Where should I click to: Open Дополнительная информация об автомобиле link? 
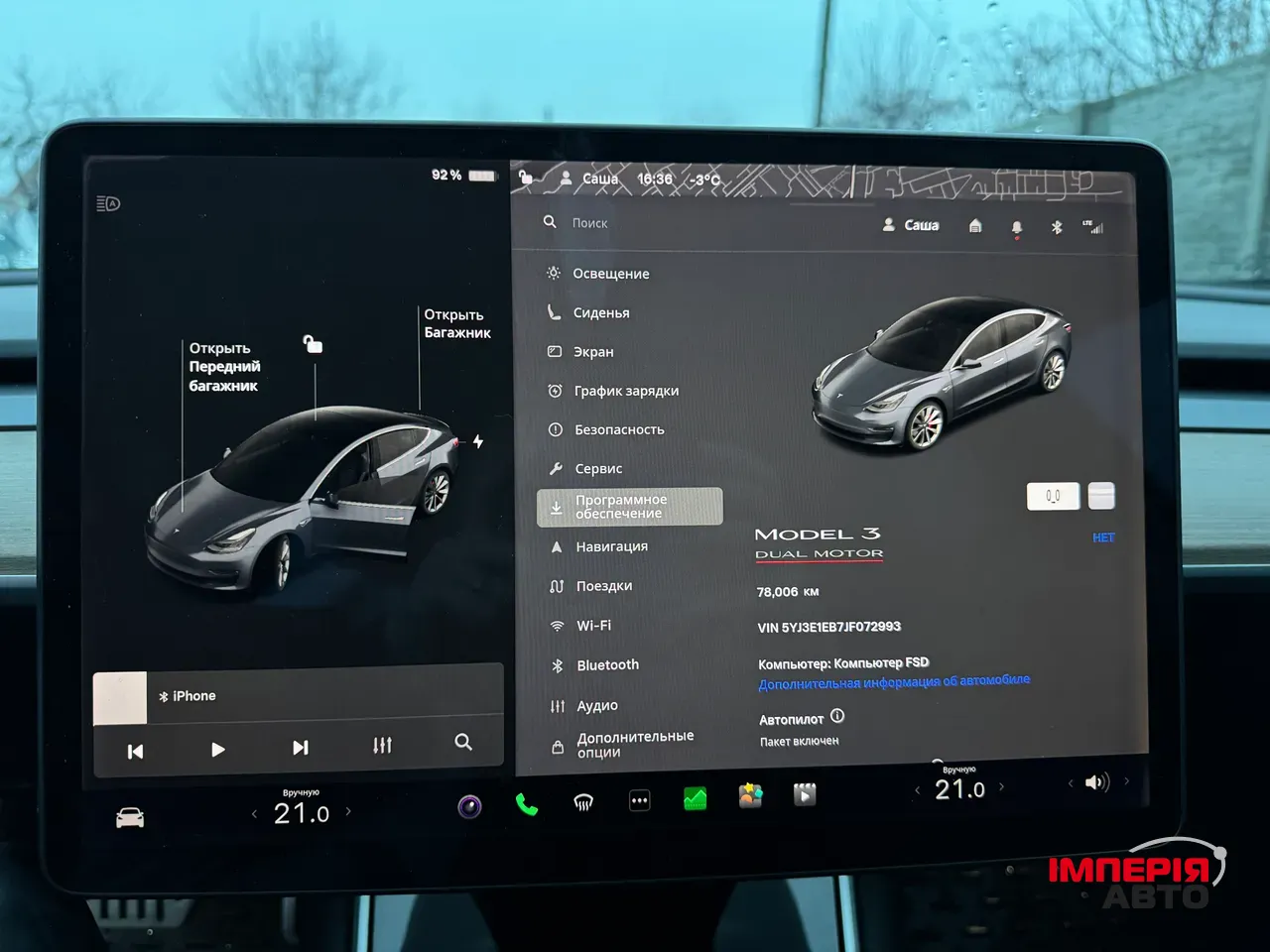click(893, 680)
